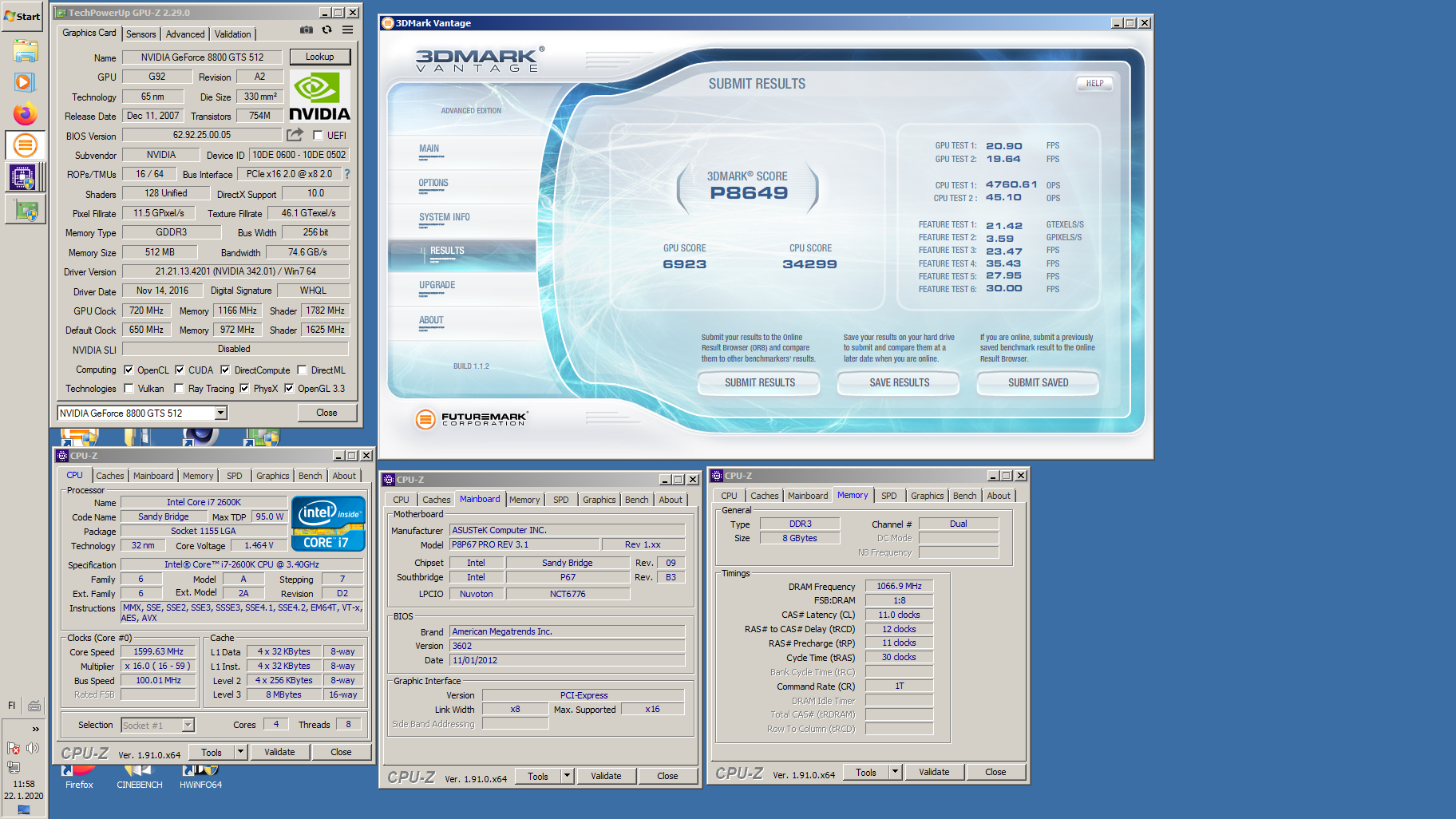Take a GPU-Z screenshot with the camera icon
Image resolution: width=1456 pixels, height=819 pixels.
point(306,30)
